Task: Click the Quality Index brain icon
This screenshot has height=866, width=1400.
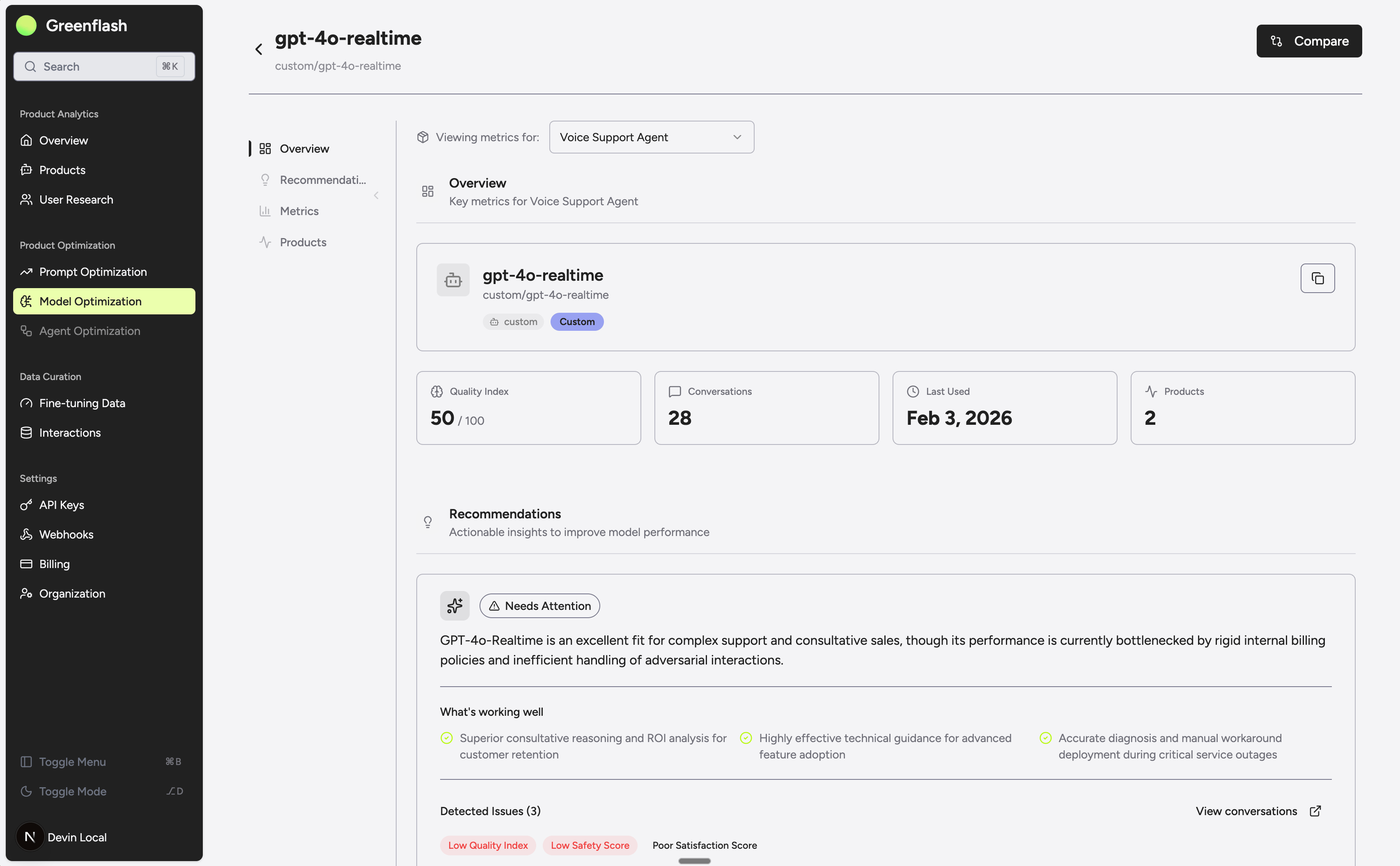Action: coord(437,391)
